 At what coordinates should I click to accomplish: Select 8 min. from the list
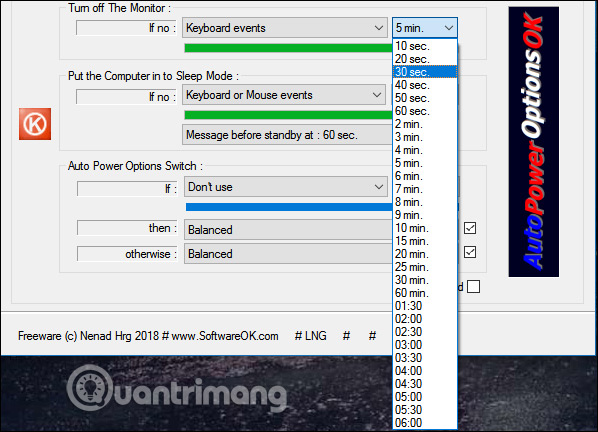[425, 202]
